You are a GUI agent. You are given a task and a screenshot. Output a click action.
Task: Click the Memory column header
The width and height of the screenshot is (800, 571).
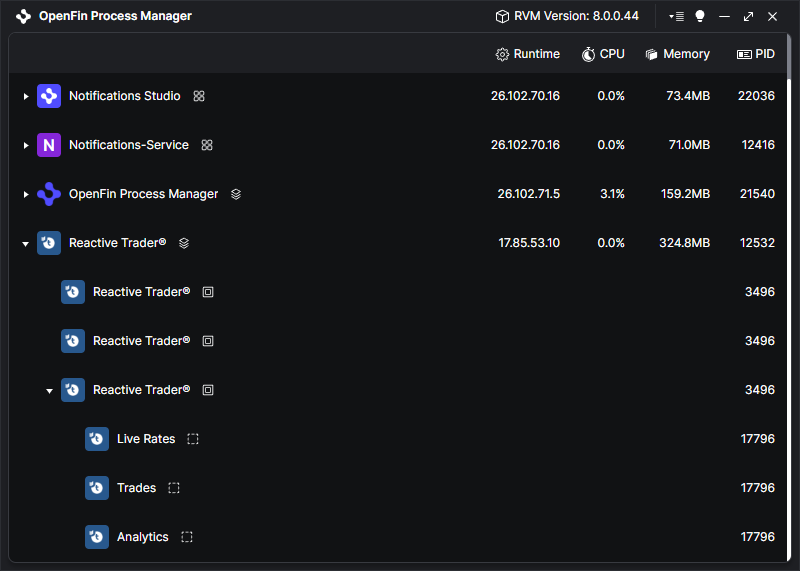[678, 54]
